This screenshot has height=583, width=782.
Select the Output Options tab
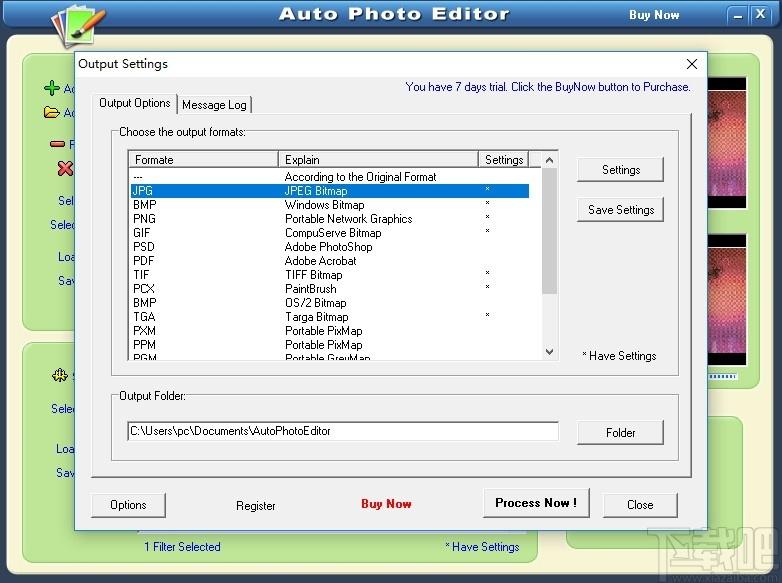(x=135, y=103)
